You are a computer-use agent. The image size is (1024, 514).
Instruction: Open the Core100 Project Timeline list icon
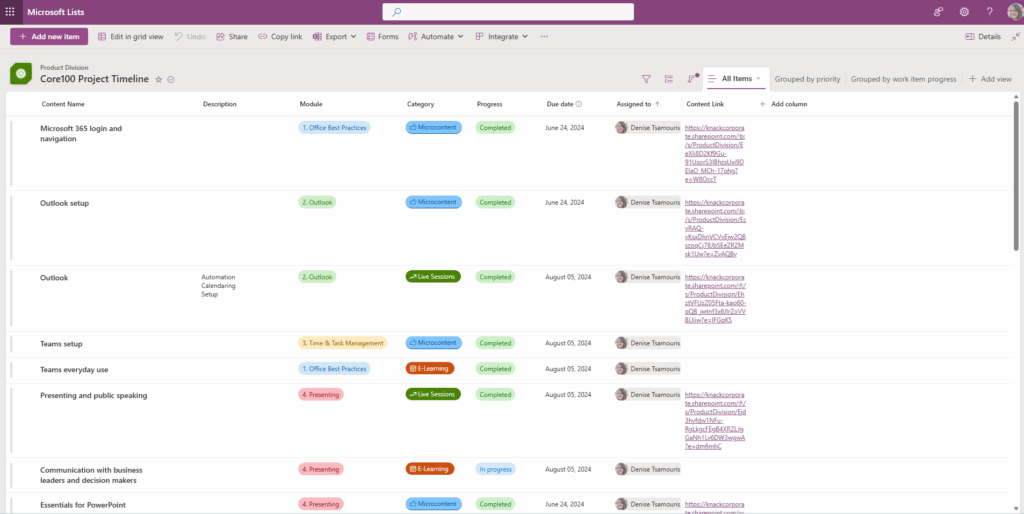[21, 74]
